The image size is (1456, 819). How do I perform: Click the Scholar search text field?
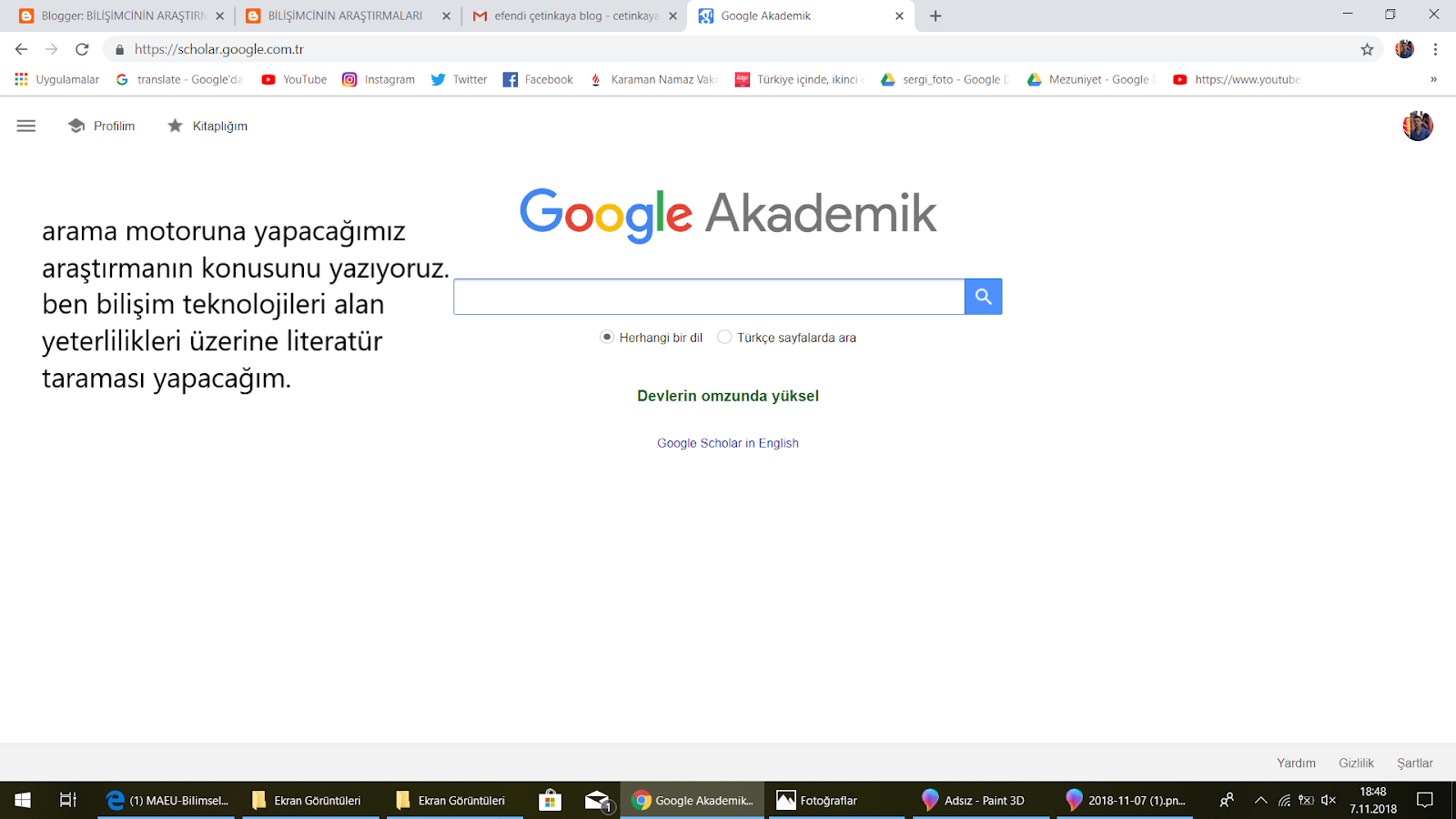[x=709, y=297]
